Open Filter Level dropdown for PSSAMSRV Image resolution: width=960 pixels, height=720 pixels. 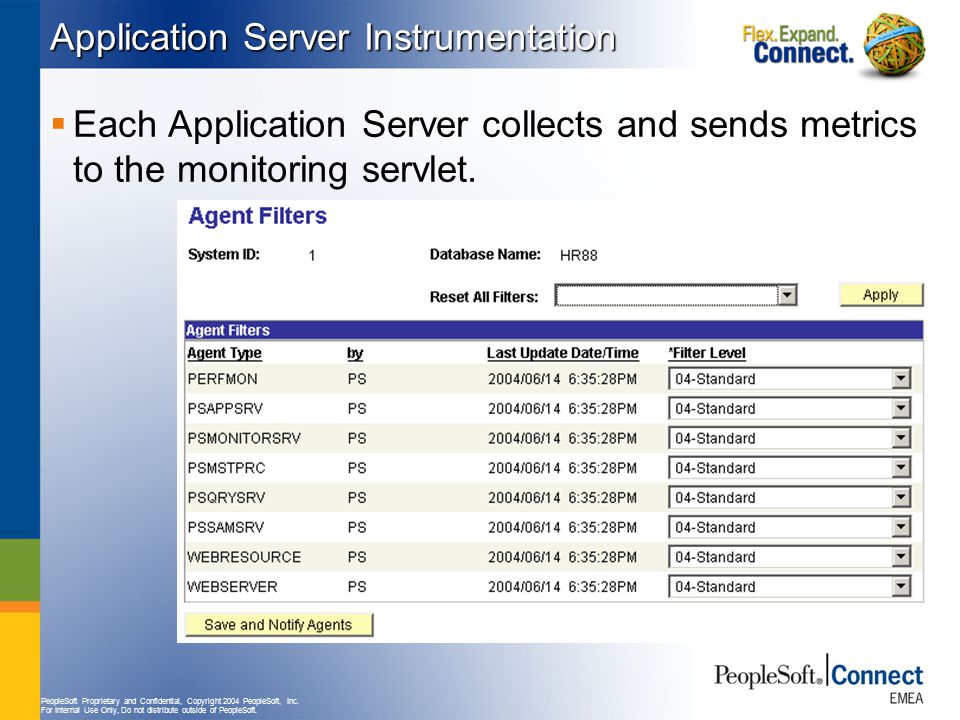click(789, 527)
